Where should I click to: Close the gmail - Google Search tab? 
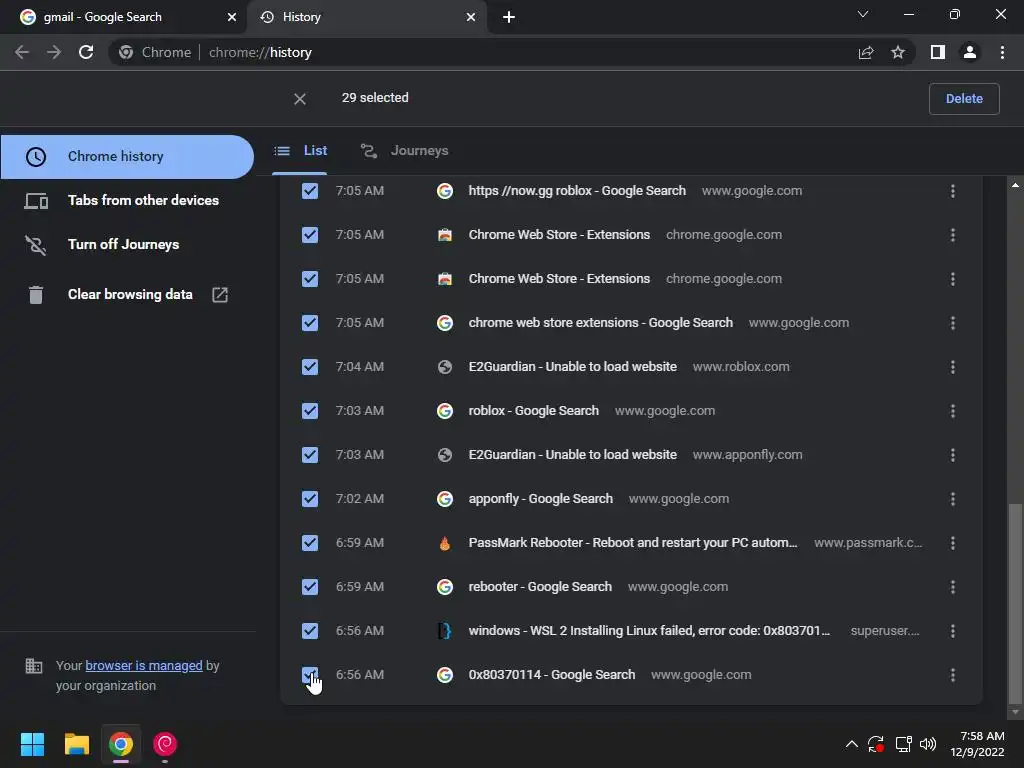tap(232, 17)
